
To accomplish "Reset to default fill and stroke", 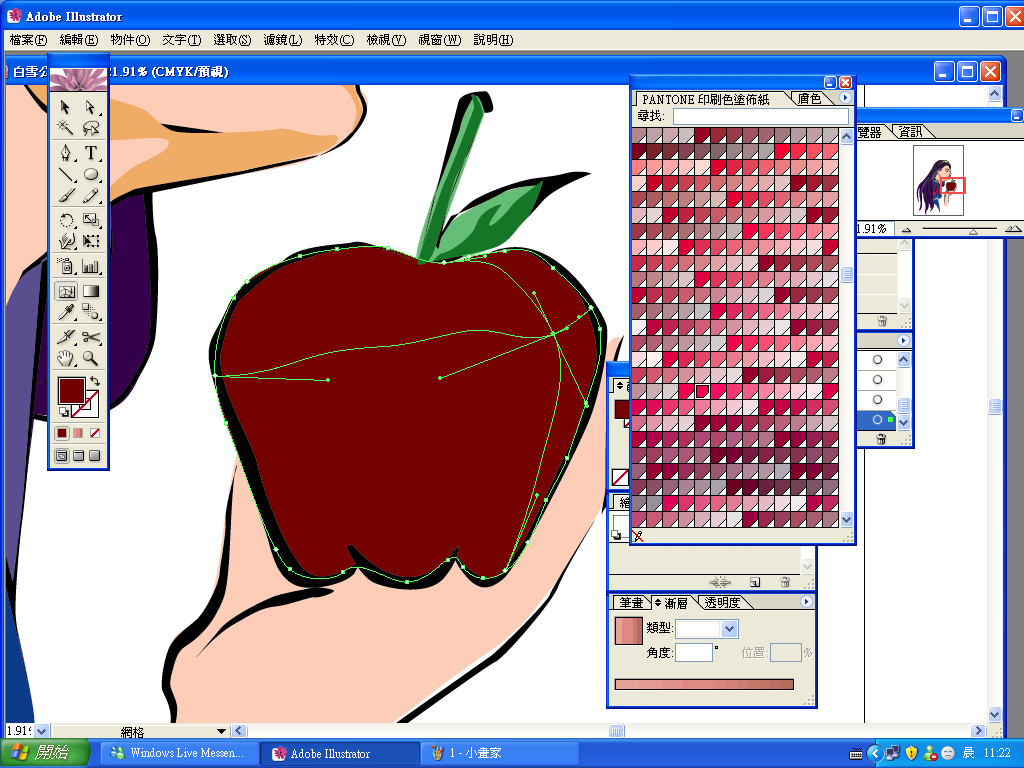I will (63, 412).
